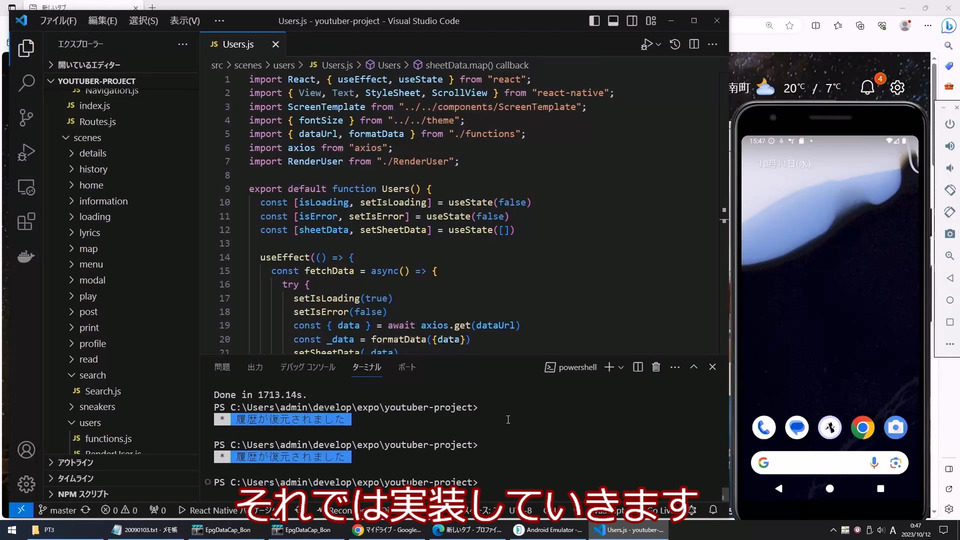This screenshot has height=540, width=960.
Task: Open Chrome app on the emulator
Action: coord(862,427)
